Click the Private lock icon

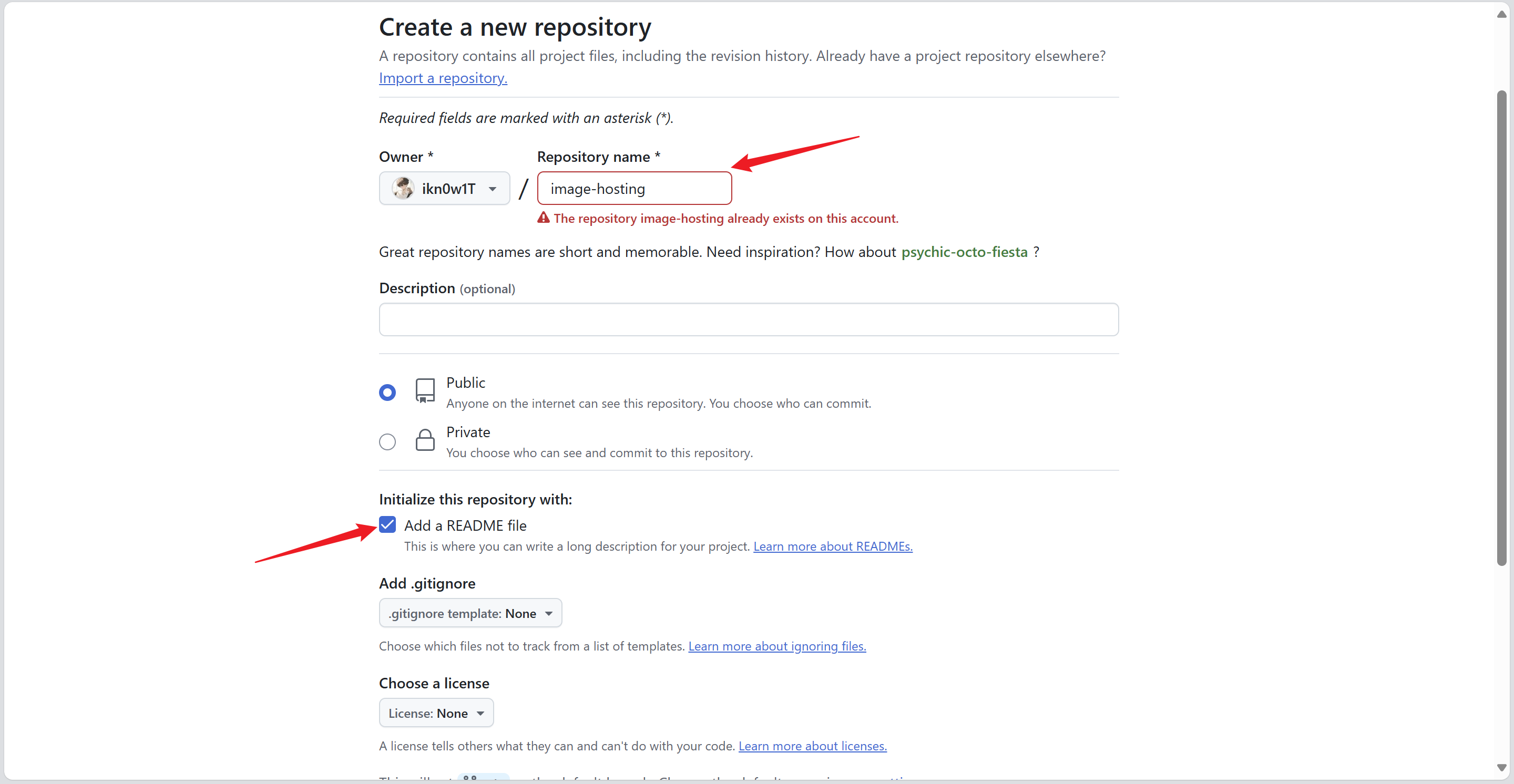click(424, 440)
